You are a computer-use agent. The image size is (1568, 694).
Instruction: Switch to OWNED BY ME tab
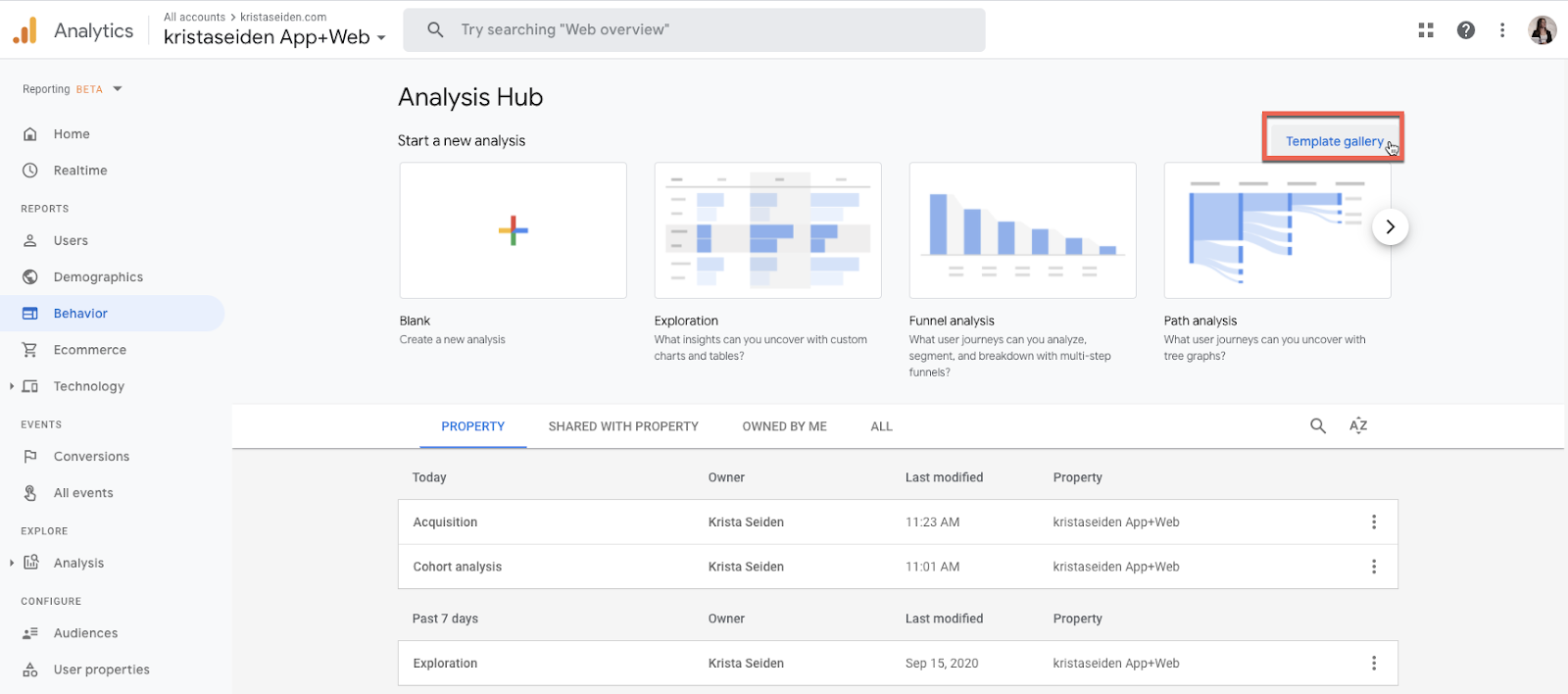(x=785, y=426)
